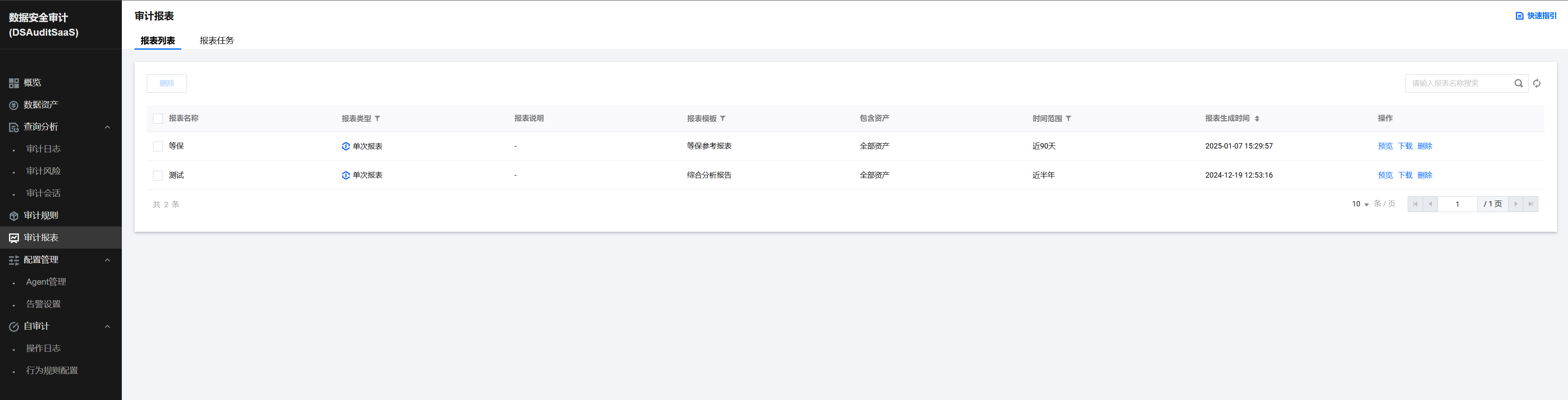
Task: Select the checkbox for report 测试
Action: tap(157, 175)
